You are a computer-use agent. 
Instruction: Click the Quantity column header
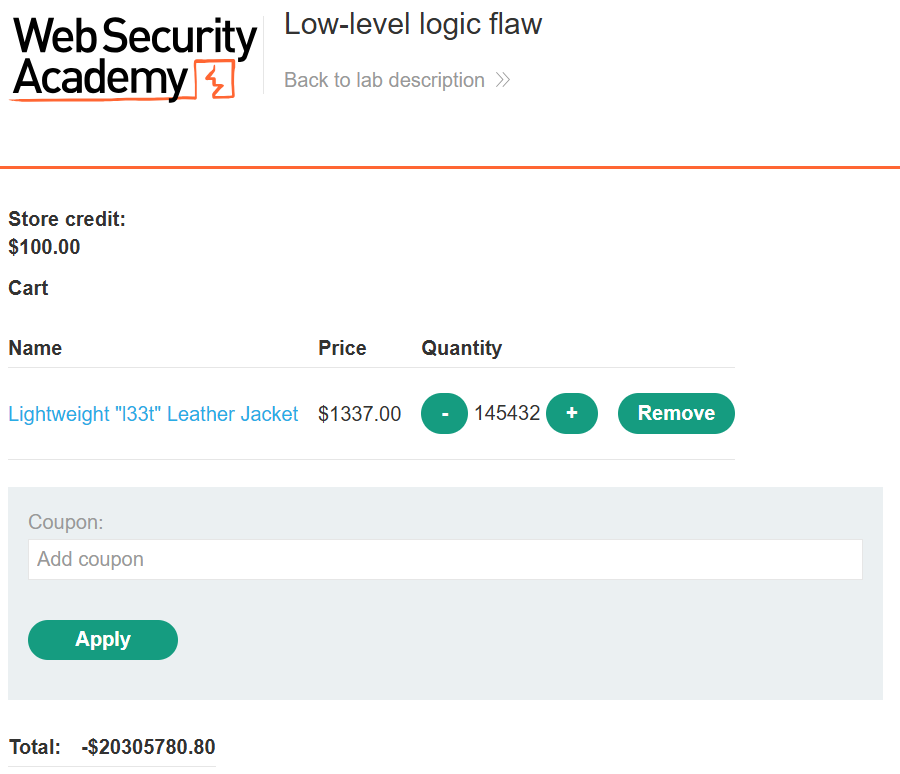pos(461,348)
